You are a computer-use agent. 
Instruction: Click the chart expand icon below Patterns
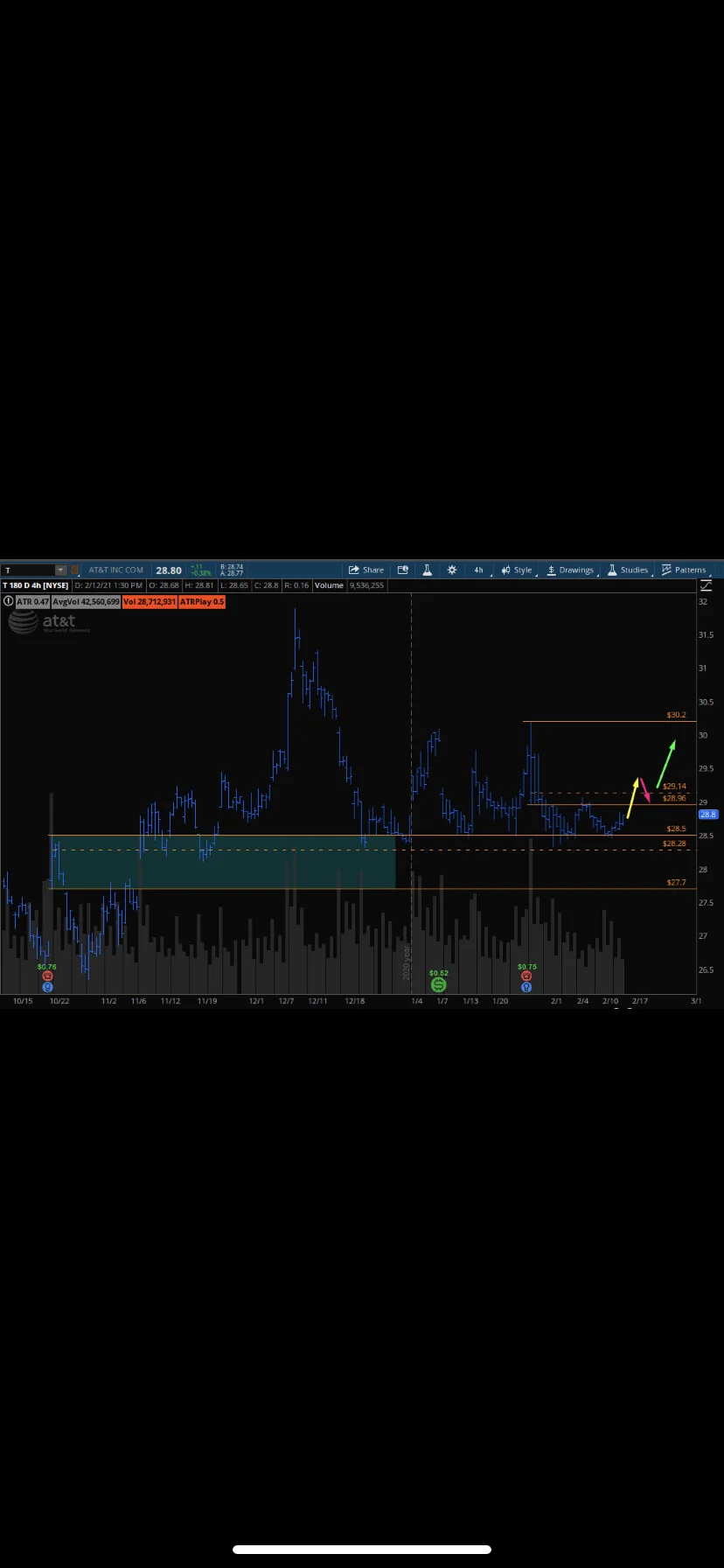click(x=706, y=585)
